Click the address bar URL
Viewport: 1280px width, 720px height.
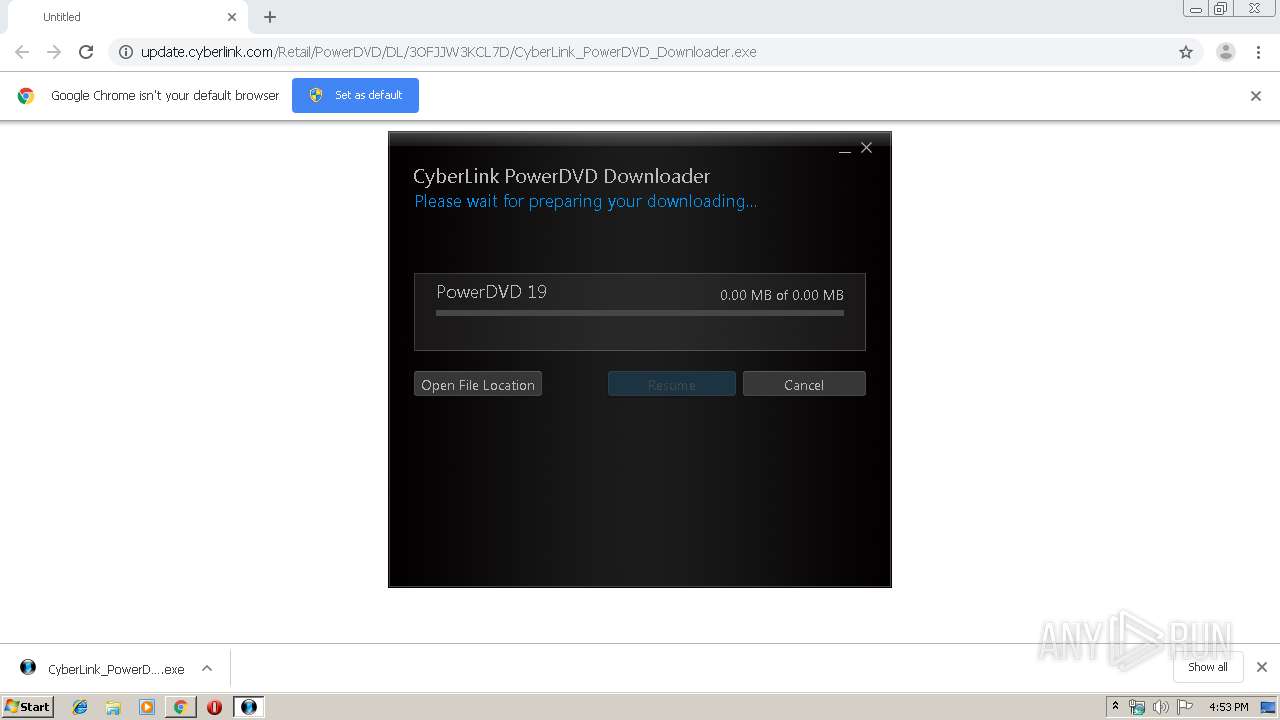[448, 52]
